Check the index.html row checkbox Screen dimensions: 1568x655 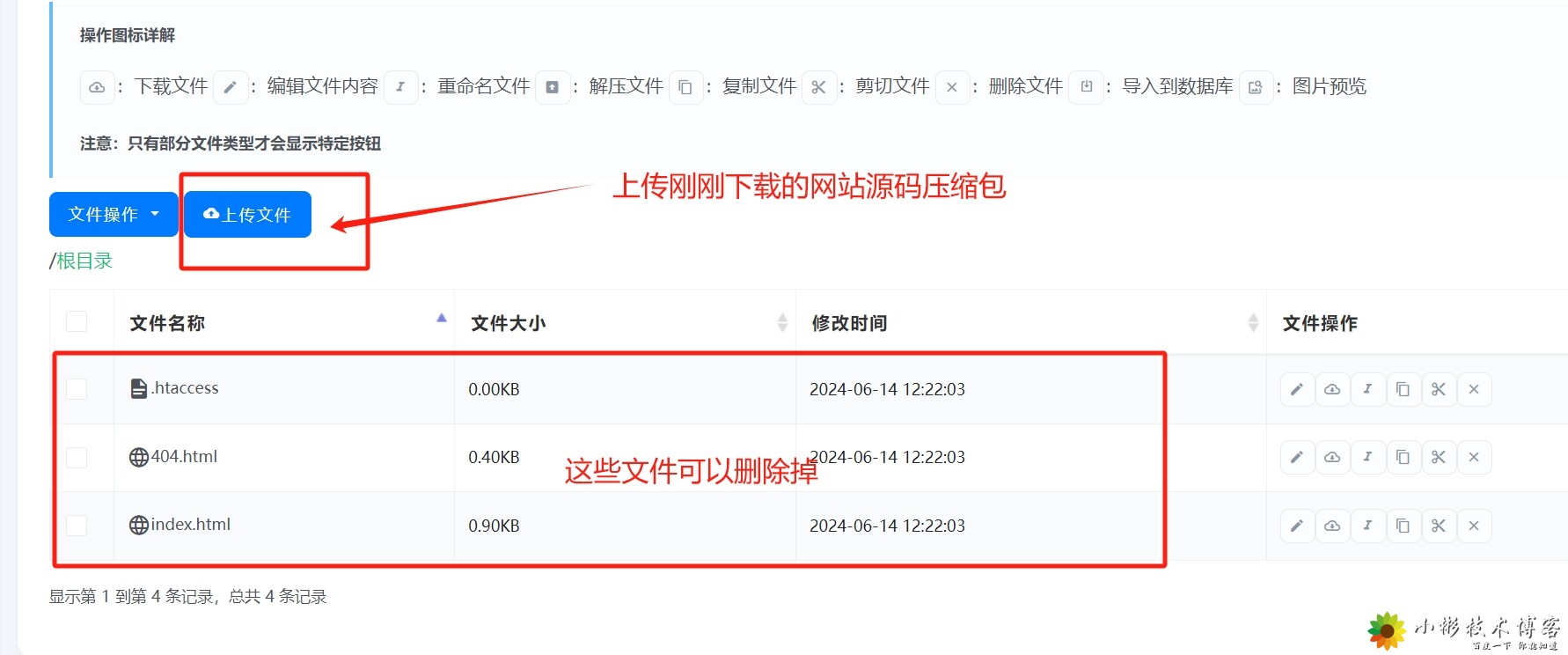point(77,525)
